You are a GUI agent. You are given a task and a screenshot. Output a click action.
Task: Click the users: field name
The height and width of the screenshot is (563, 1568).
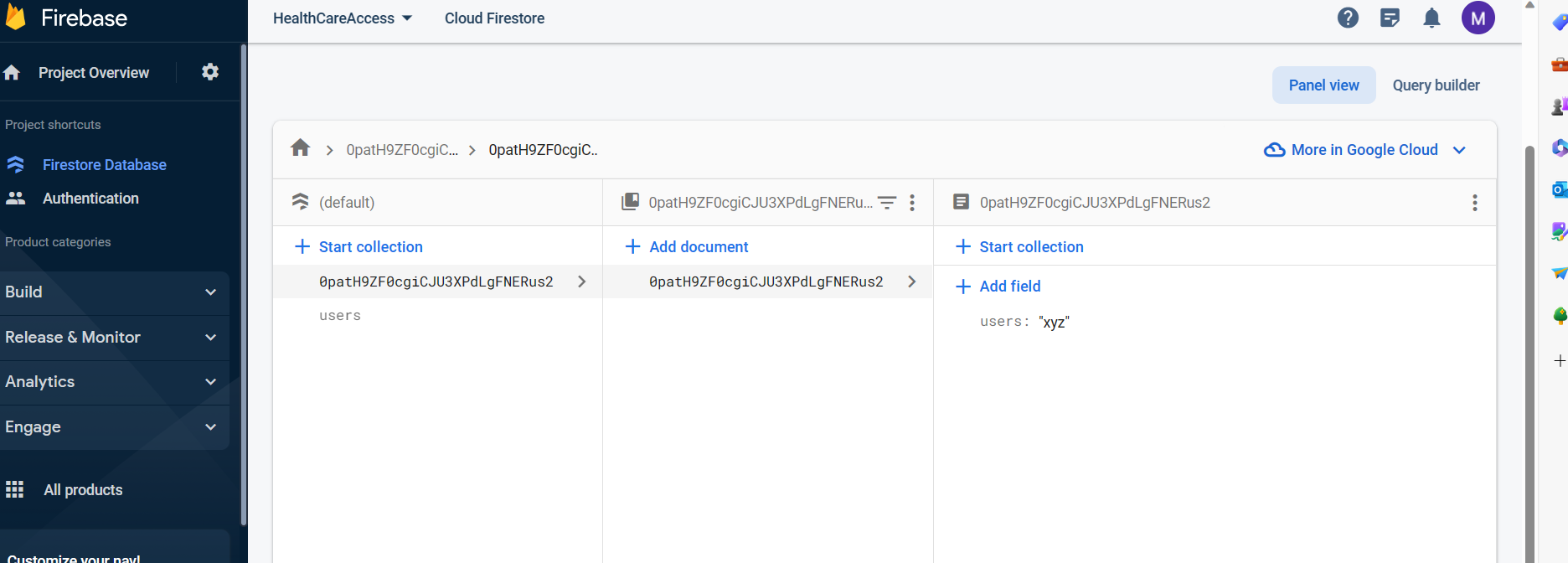pos(1005,322)
